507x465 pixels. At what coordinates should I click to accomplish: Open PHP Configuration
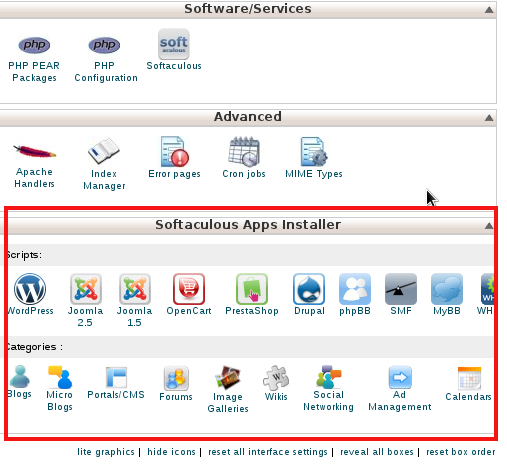point(104,45)
